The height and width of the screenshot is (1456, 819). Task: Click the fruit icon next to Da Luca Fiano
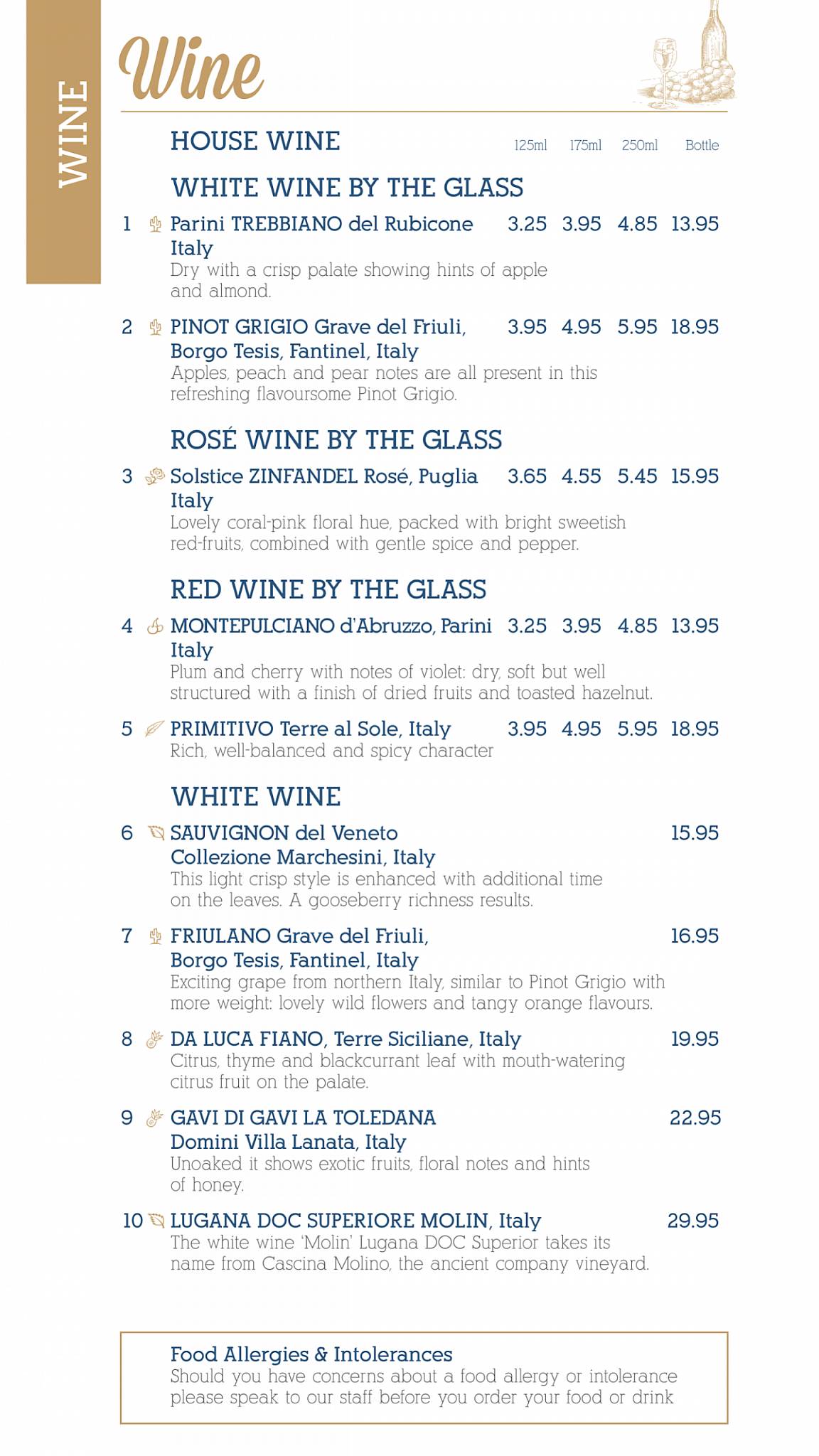click(155, 1039)
